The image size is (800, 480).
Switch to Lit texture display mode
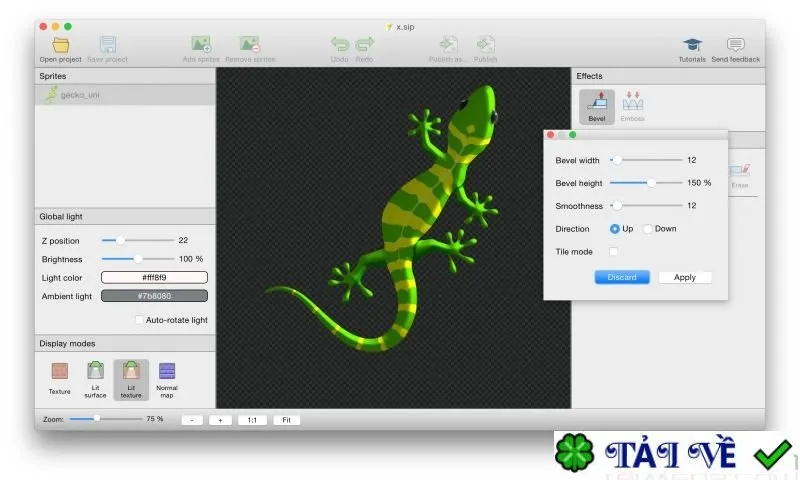131,380
